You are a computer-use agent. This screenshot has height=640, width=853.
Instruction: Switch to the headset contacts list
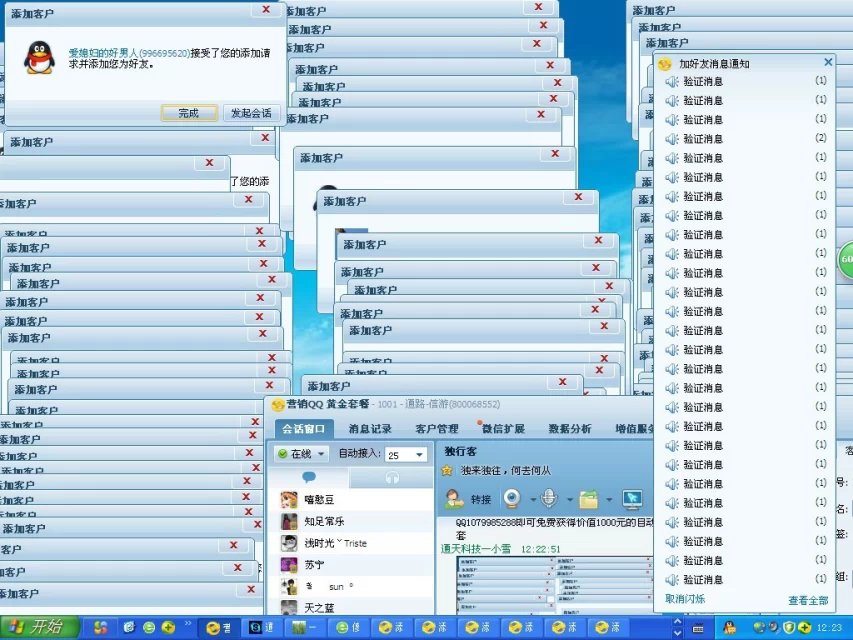point(392,478)
